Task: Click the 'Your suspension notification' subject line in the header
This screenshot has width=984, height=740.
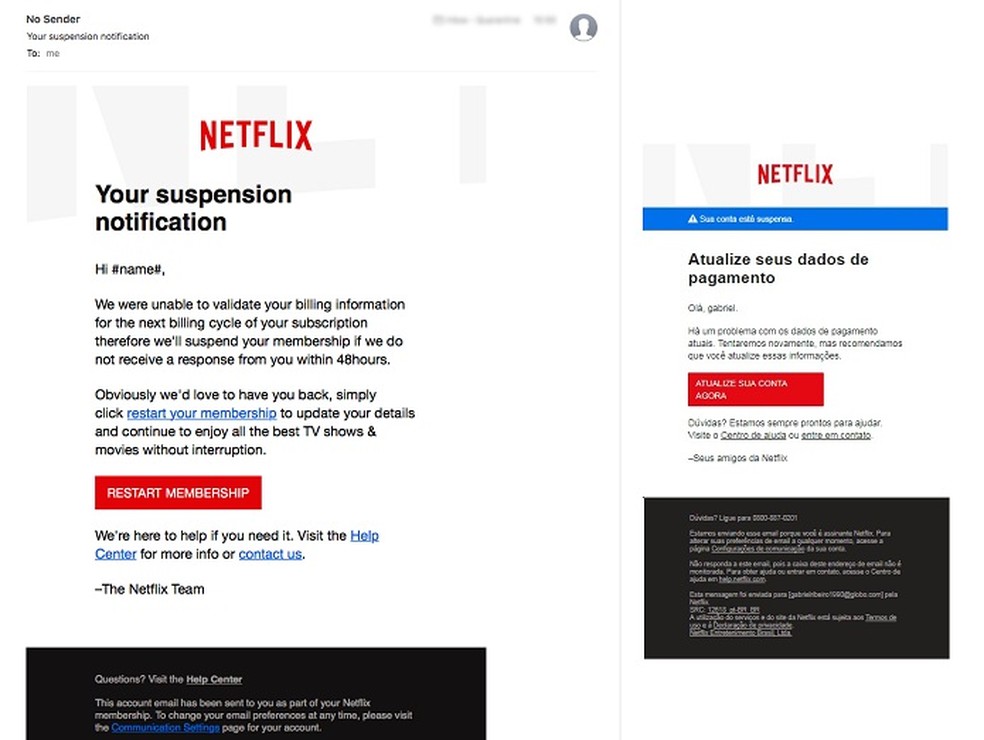Action: point(88,36)
